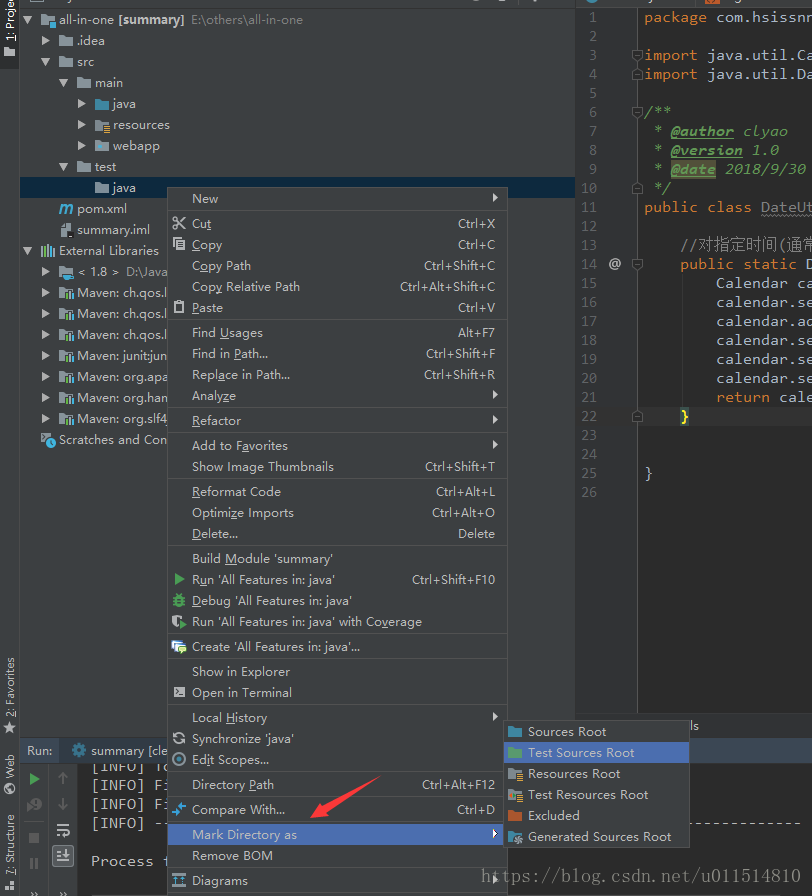Image resolution: width=812 pixels, height=896 pixels.
Task: Click the rerun green play button in Run panel
Action: click(x=34, y=779)
